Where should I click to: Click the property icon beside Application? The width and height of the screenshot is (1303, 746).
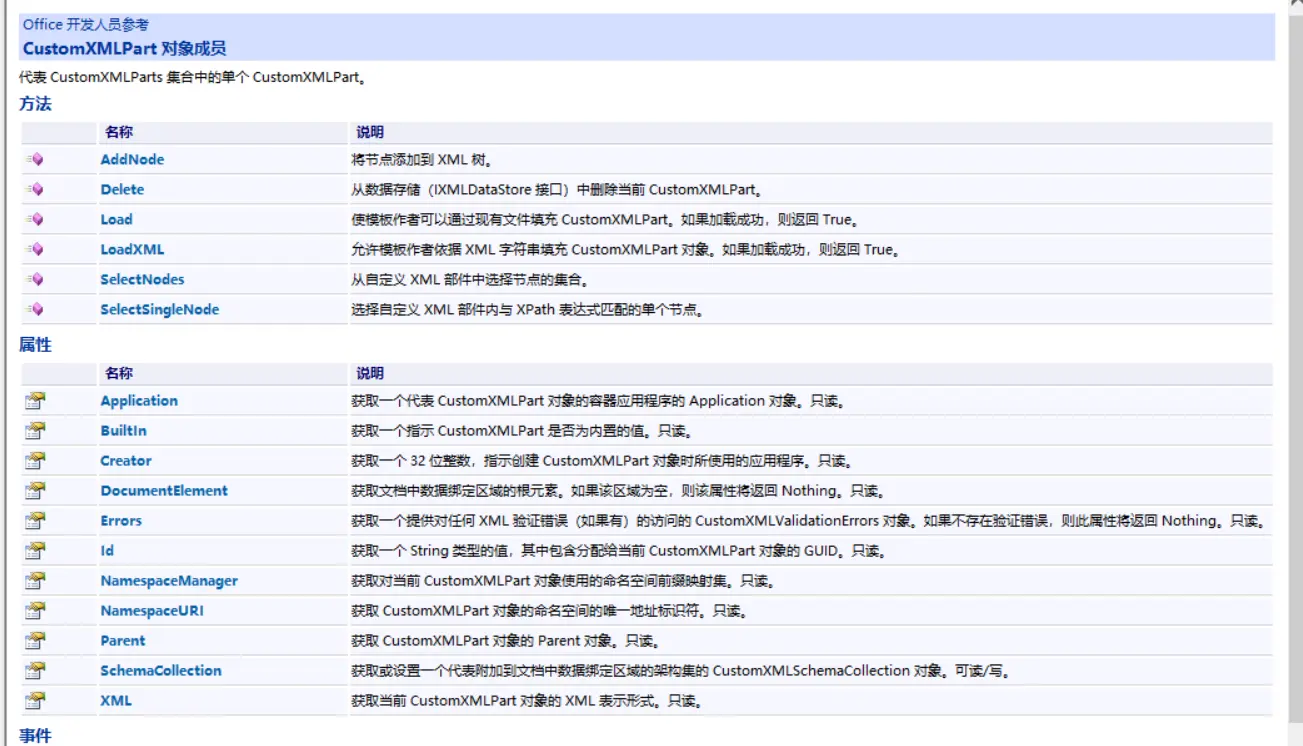pyautogui.click(x=35, y=401)
